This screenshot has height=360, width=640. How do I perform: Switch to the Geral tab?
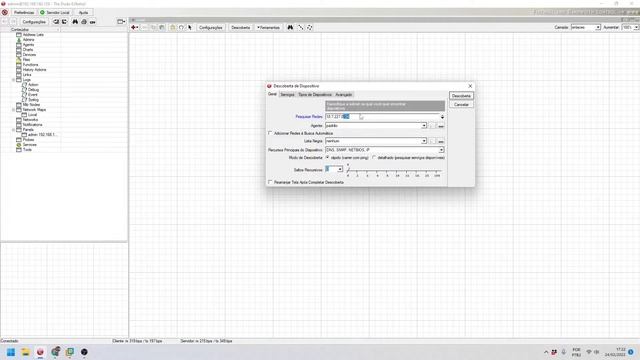coord(272,94)
